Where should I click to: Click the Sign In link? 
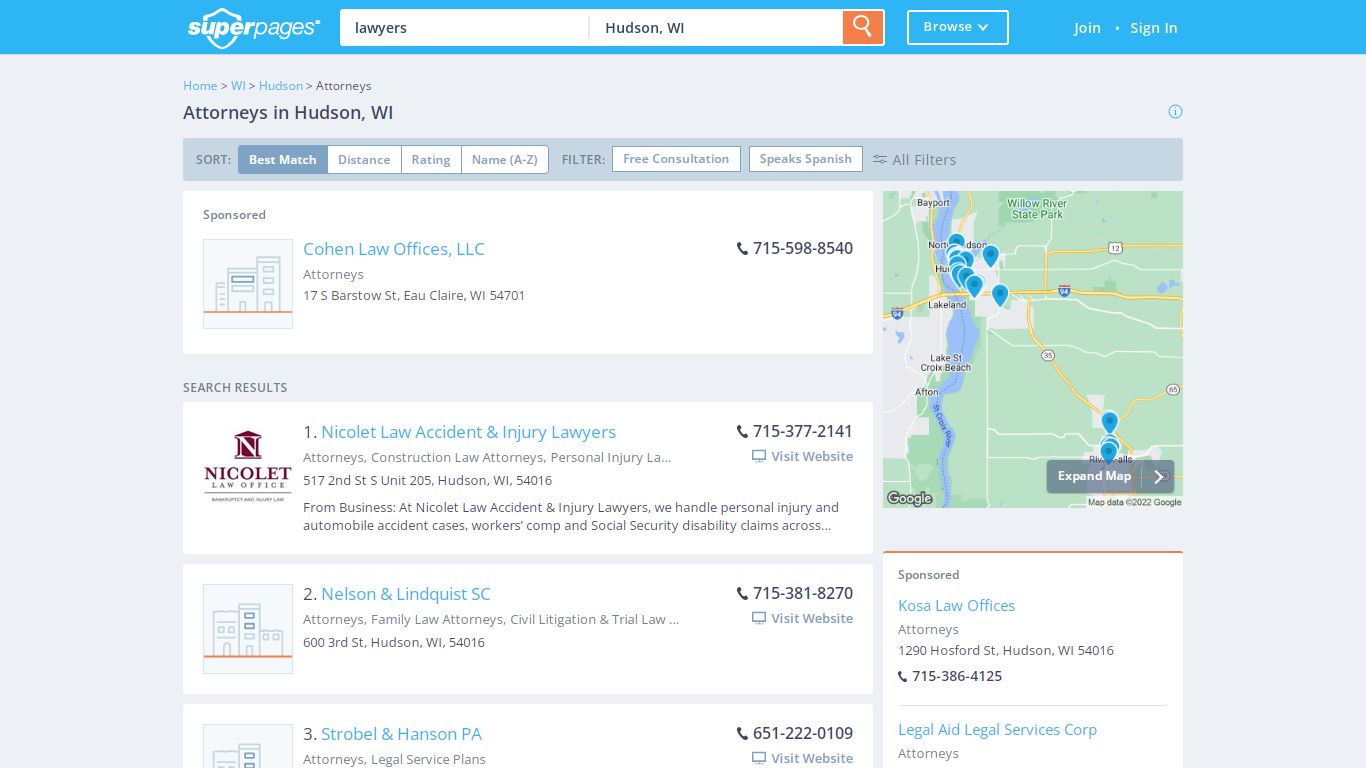[x=1153, y=28]
